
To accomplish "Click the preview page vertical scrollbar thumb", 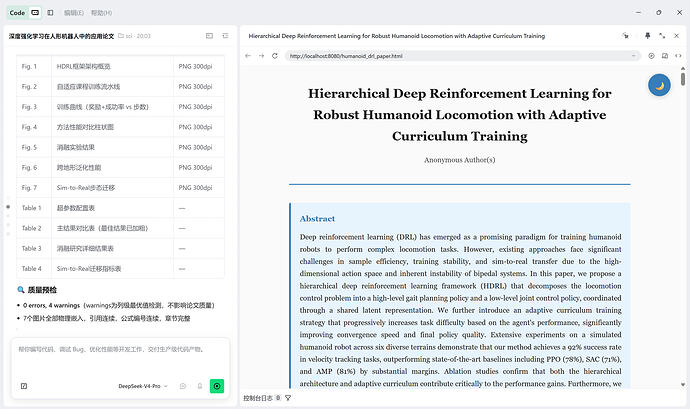I will pos(683,79).
